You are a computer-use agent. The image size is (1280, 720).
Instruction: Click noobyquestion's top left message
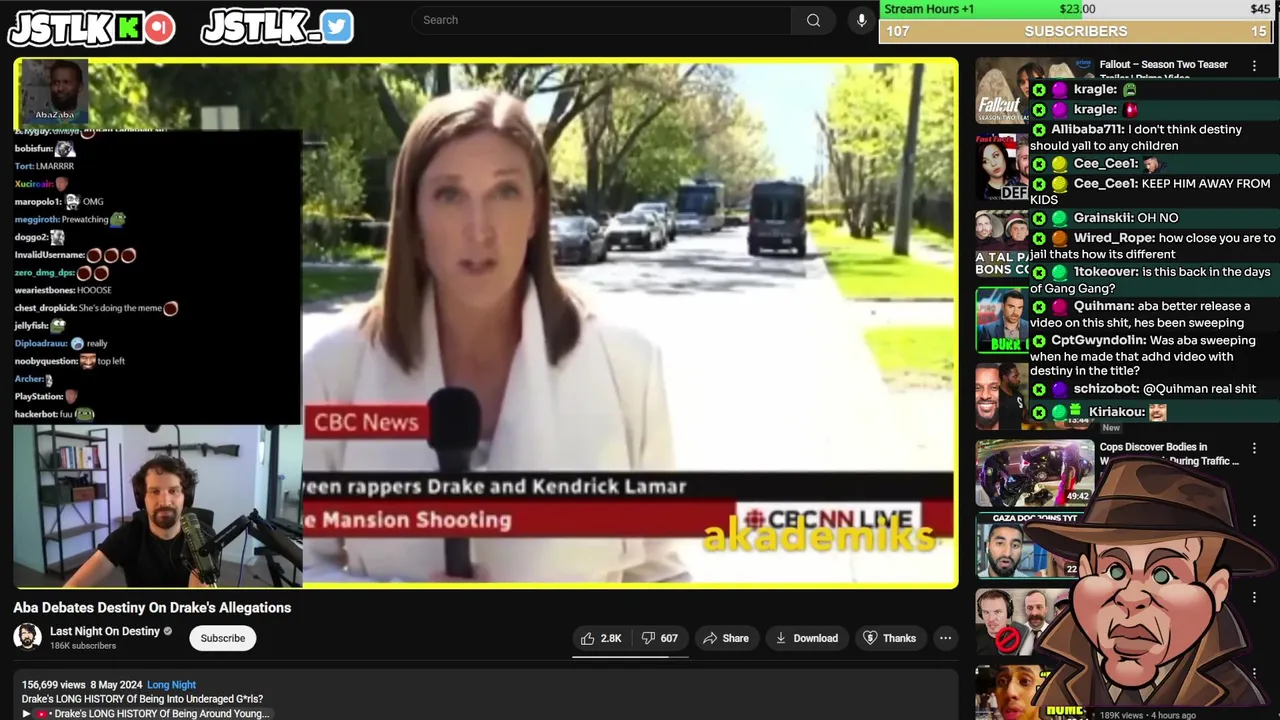pos(70,361)
